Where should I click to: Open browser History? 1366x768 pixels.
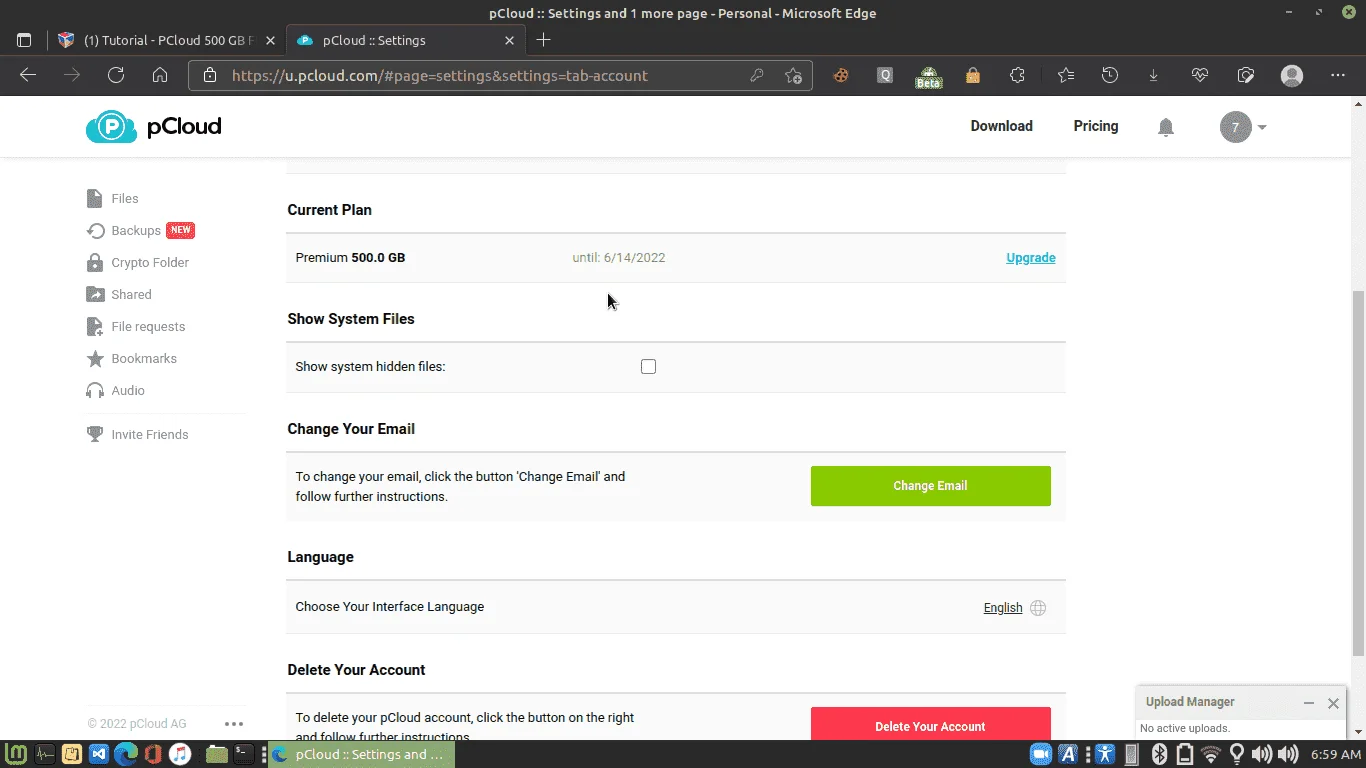click(1110, 75)
